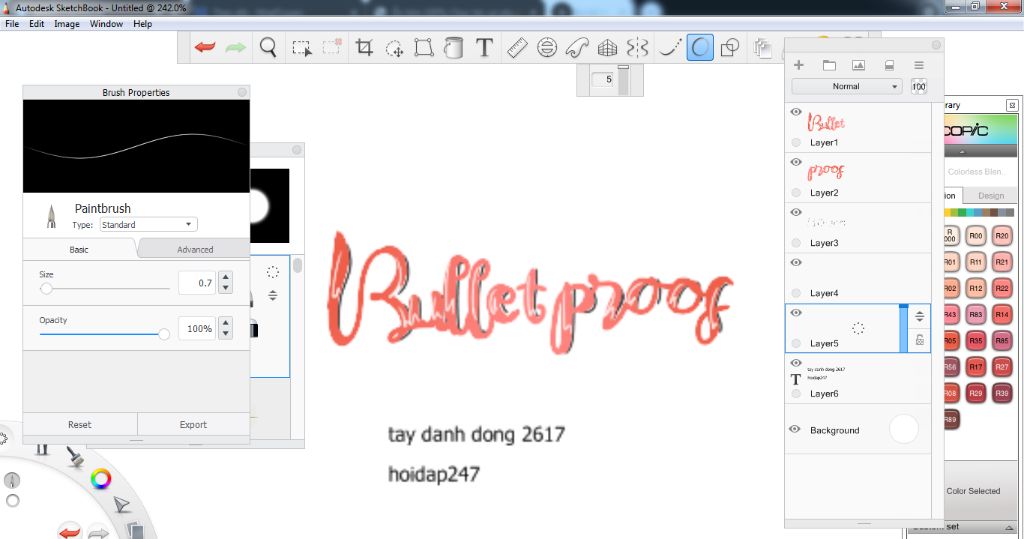The width and height of the screenshot is (1024, 539).
Task: Click the lock icon on Layer5
Action: point(920,340)
